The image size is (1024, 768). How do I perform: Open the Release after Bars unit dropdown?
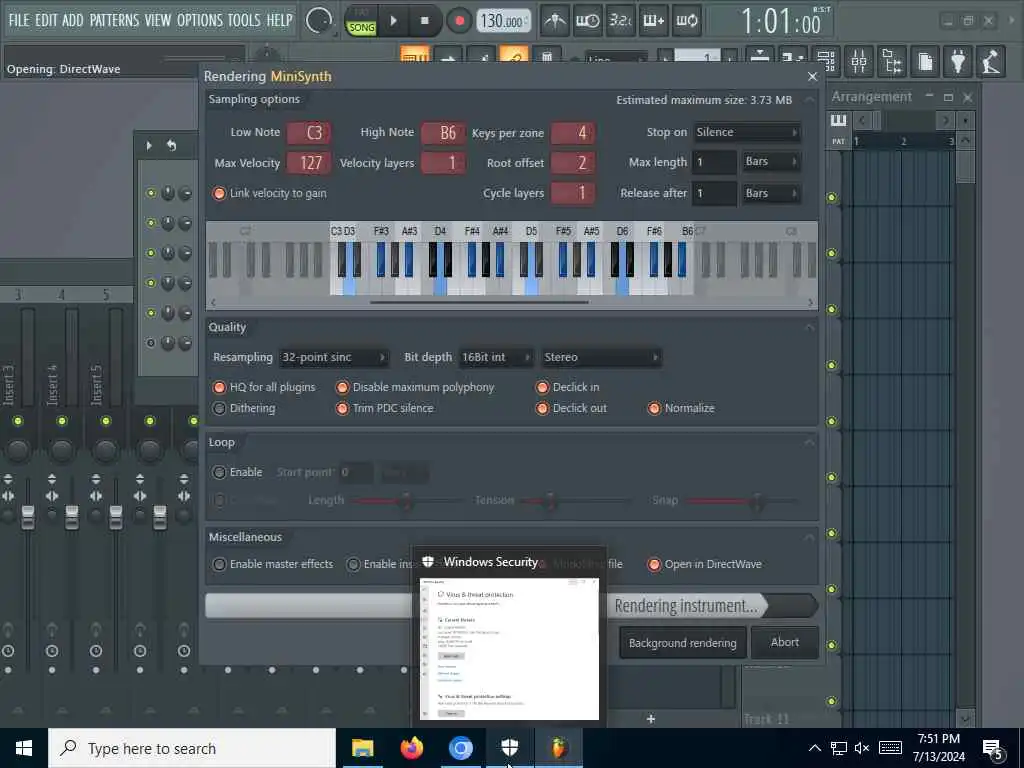point(771,193)
